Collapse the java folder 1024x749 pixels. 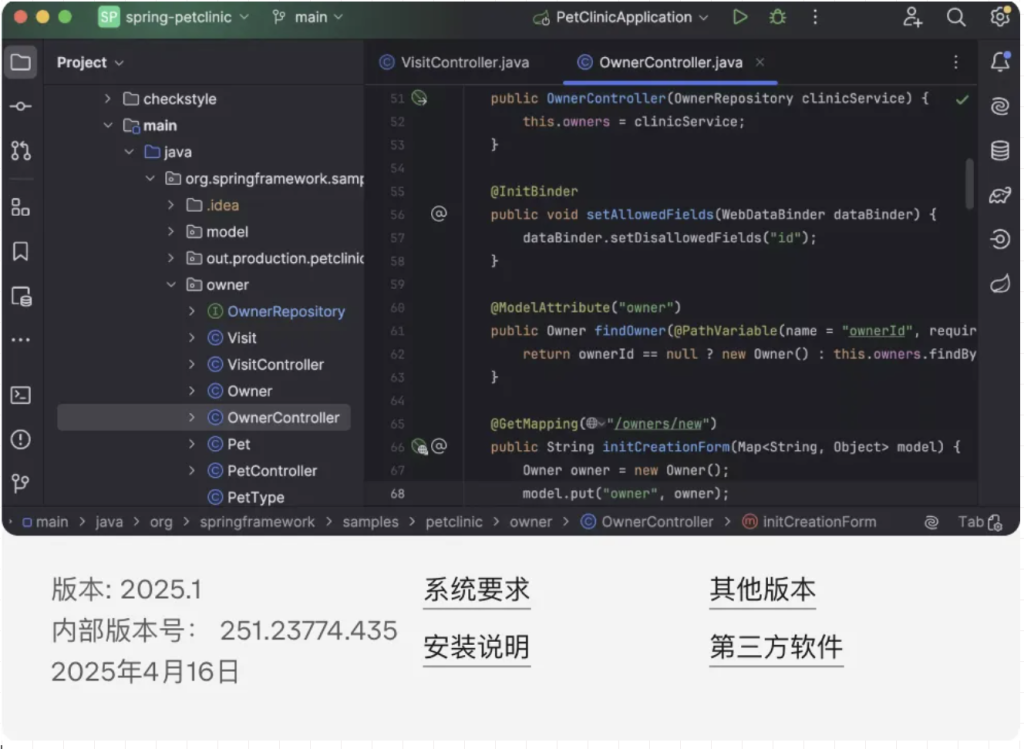(x=129, y=152)
